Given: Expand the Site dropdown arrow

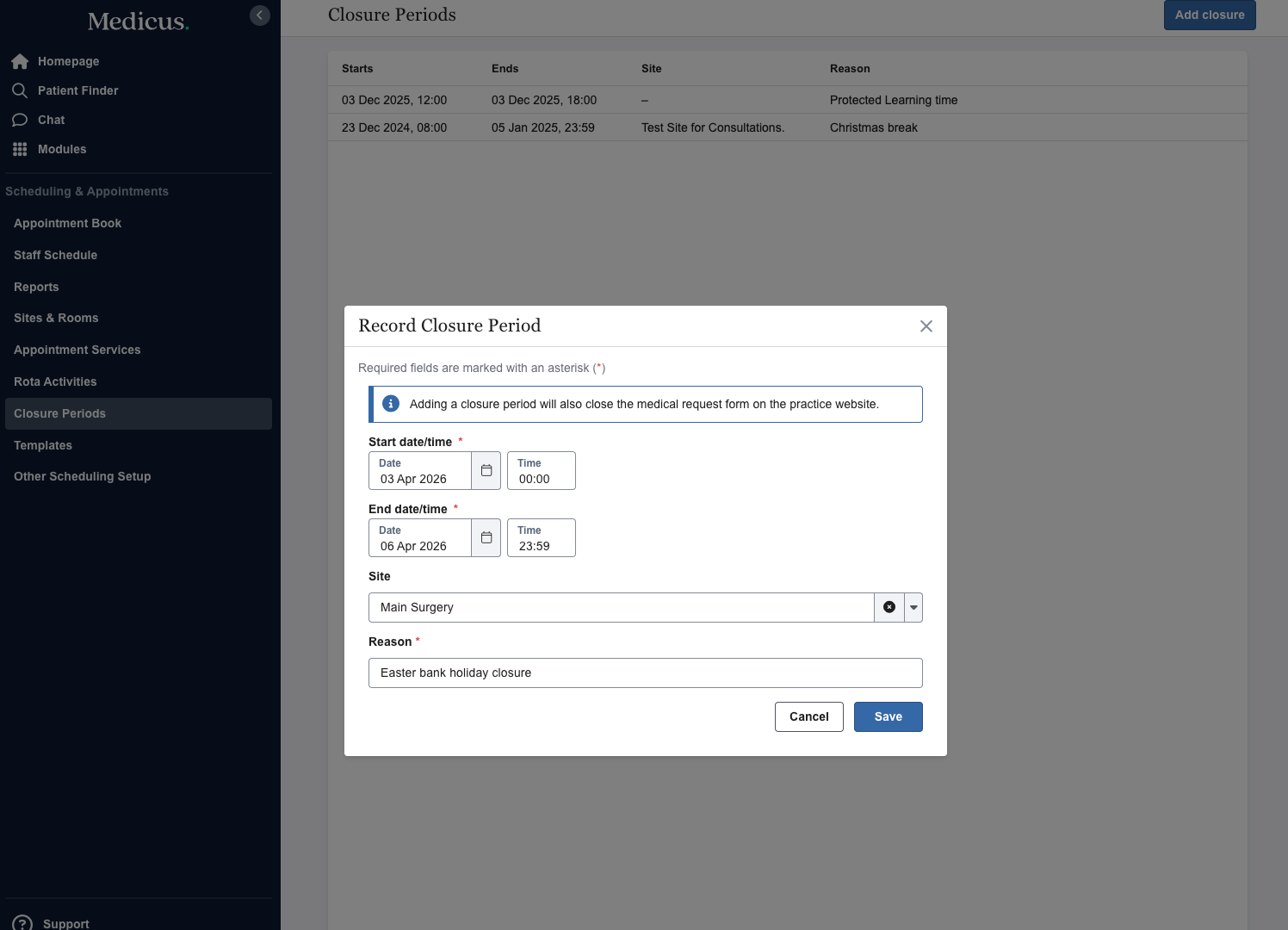Looking at the screenshot, I should [913, 607].
